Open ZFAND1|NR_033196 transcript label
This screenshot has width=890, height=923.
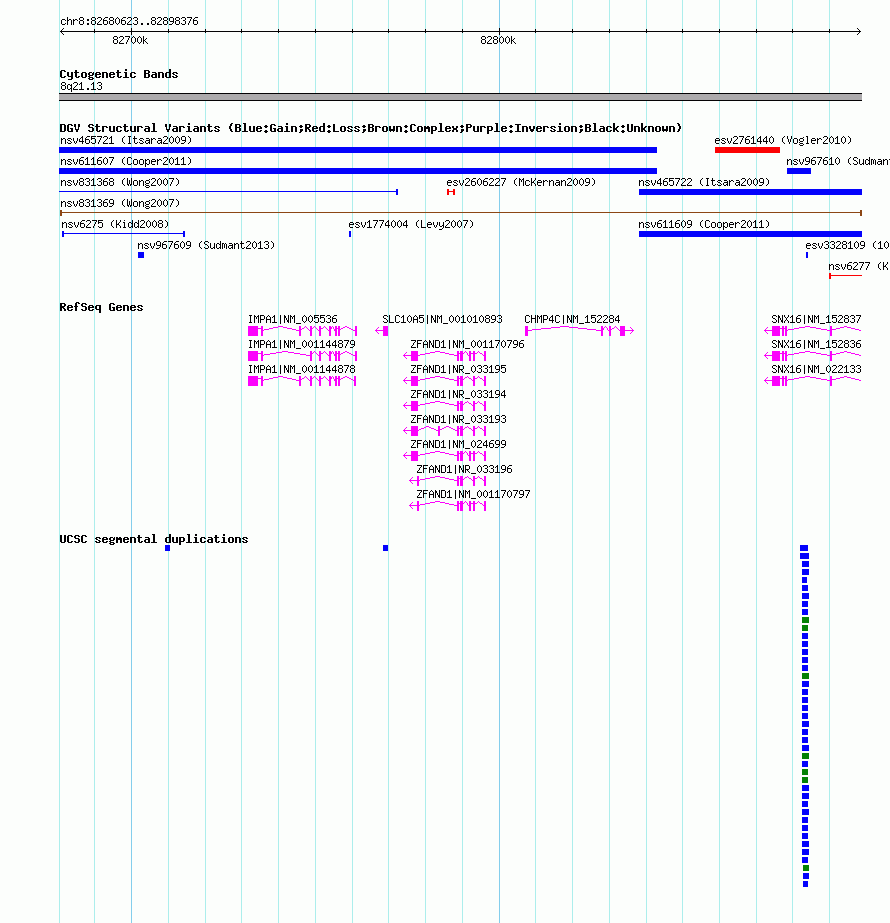pyautogui.click(x=464, y=469)
